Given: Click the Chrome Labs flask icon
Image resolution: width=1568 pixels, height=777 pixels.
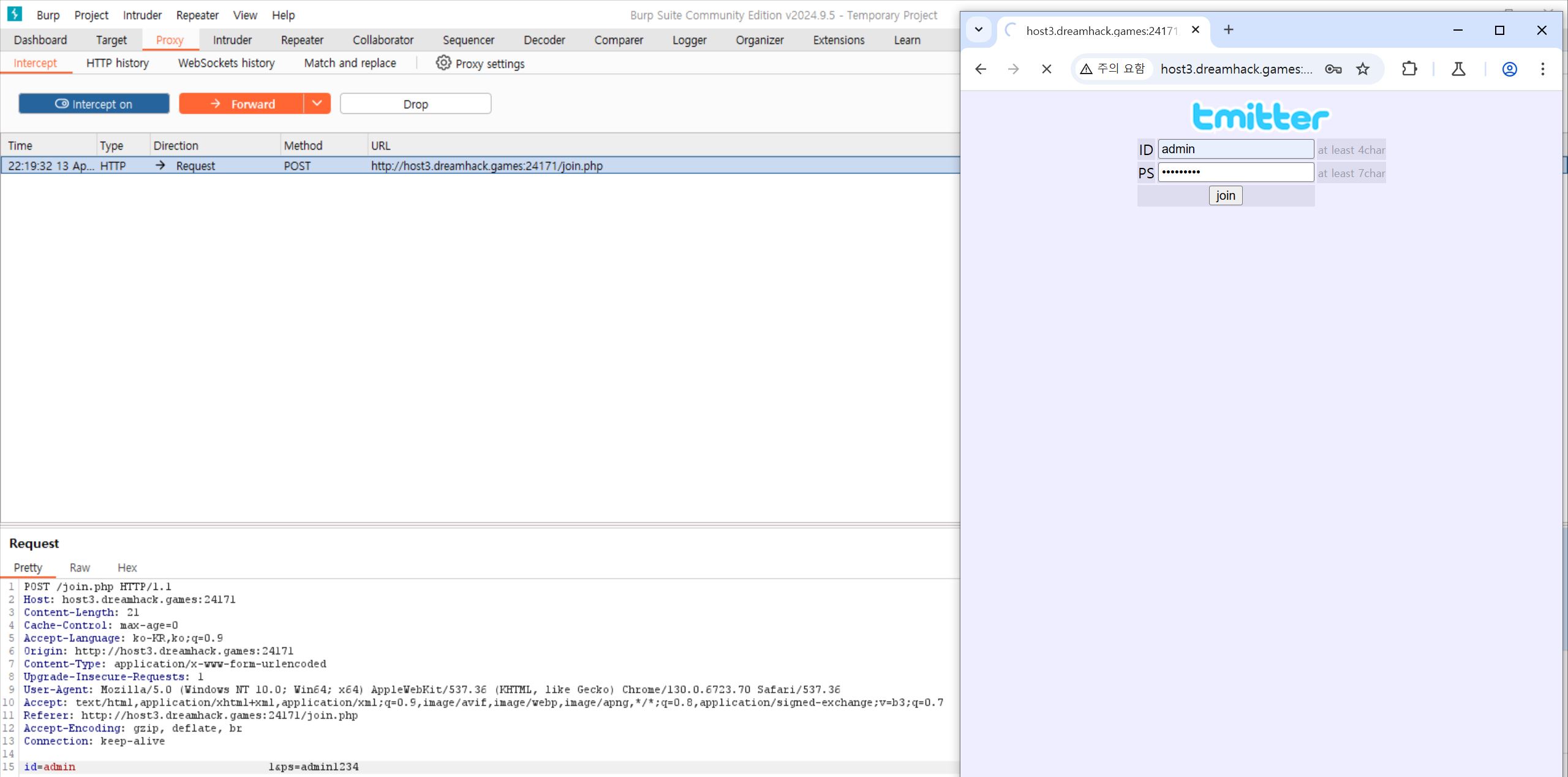Looking at the screenshot, I should 1458,69.
